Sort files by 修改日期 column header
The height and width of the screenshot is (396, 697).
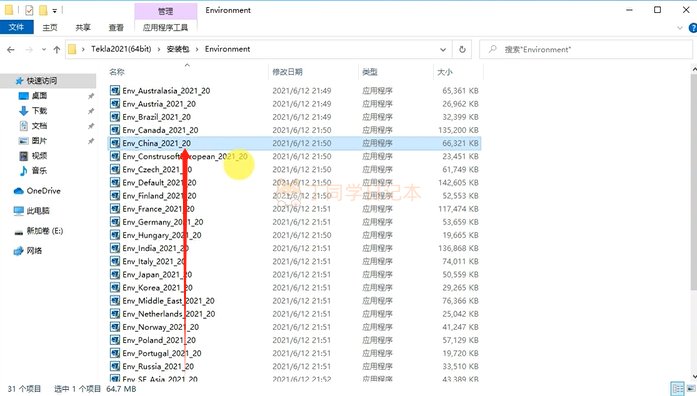(287, 72)
